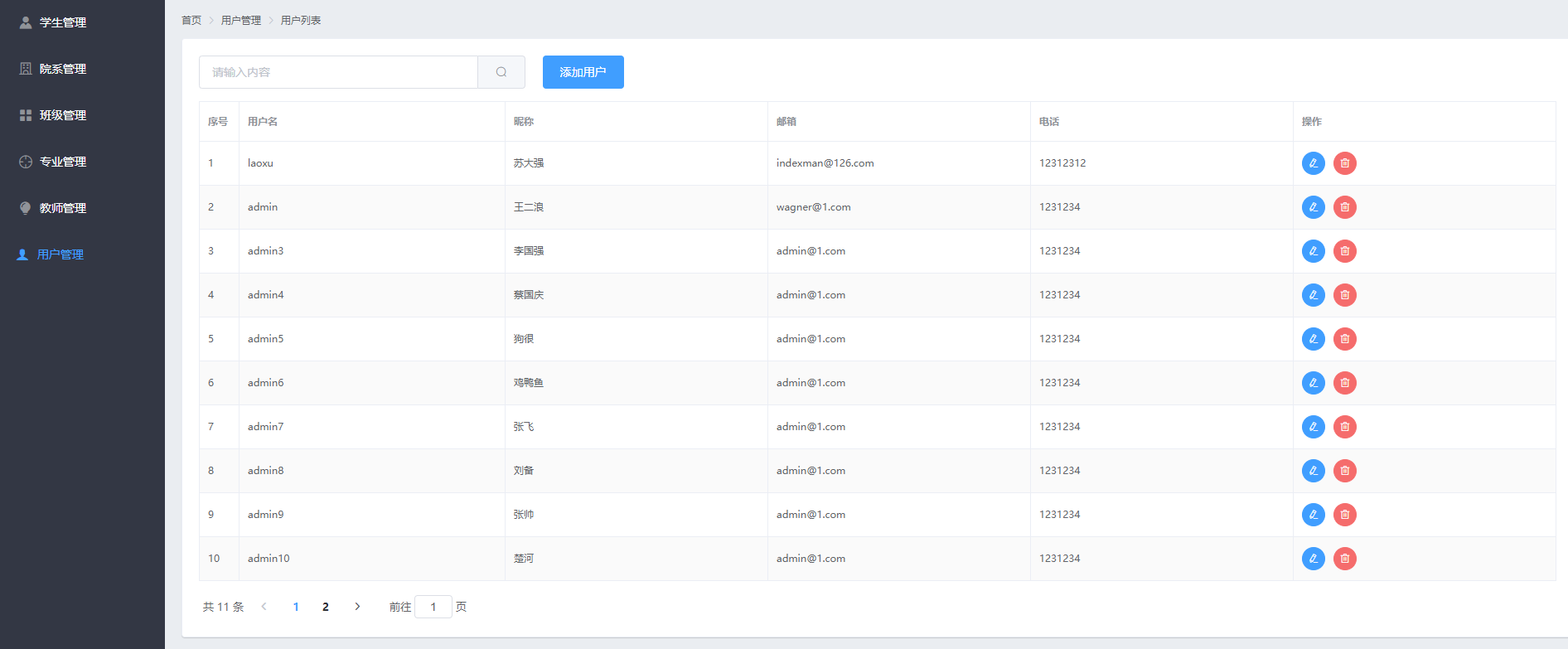The height and width of the screenshot is (649, 1568).
Task: Delete user admin8
Action: pos(1344,471)
